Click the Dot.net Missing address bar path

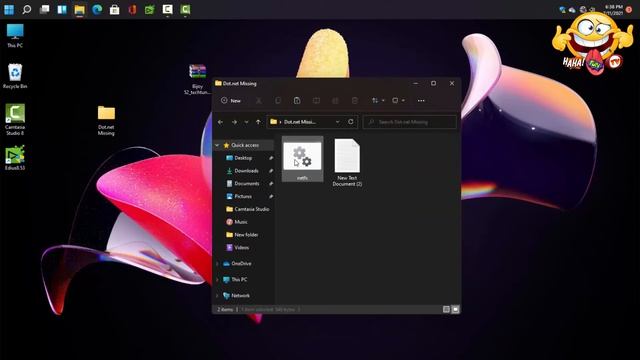(x=300, y=122)
